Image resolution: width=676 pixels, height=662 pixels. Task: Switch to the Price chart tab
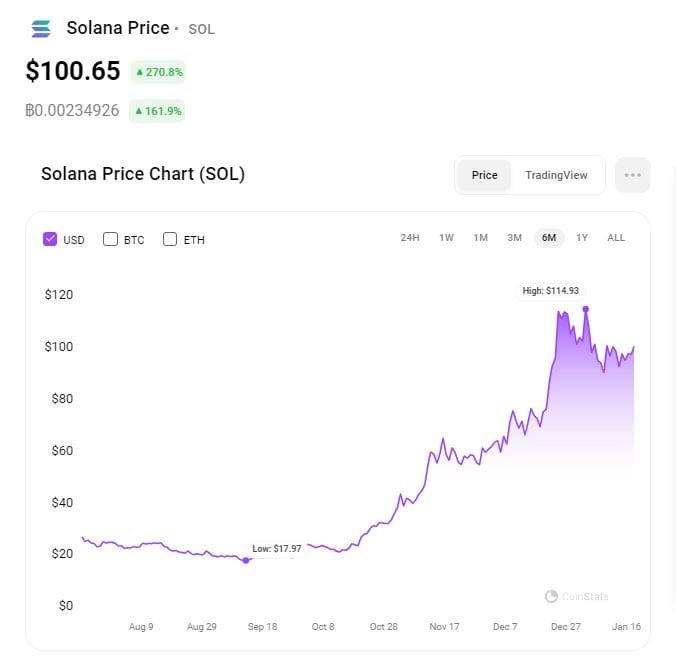point(484,175)
